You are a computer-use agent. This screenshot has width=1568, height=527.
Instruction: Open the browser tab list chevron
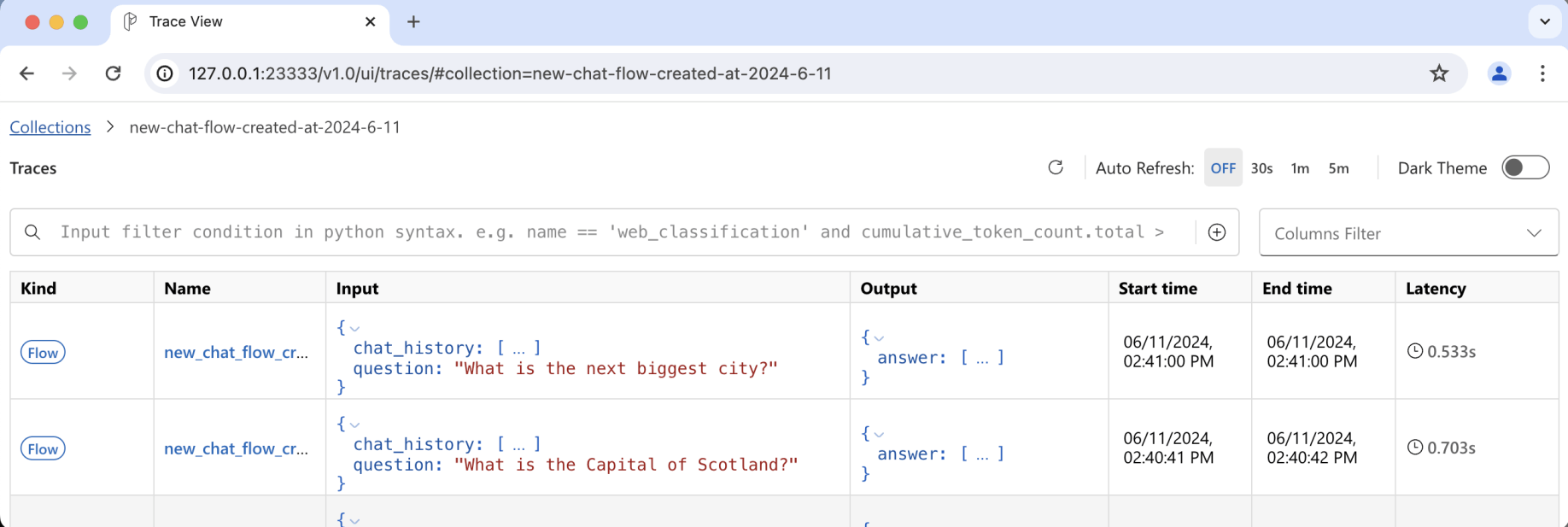pyautogui.click(x=1545, y=22)
